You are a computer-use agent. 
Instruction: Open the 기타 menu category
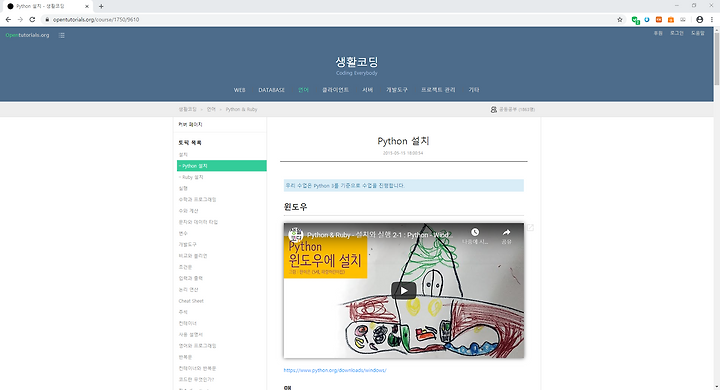pyautogui.click(x=474, y=90)
